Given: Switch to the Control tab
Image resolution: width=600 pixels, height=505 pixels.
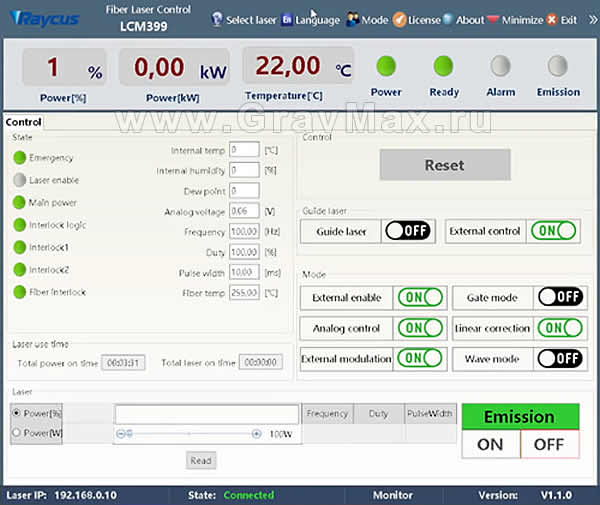Looking at the screenshot, I should pos(23,122).
